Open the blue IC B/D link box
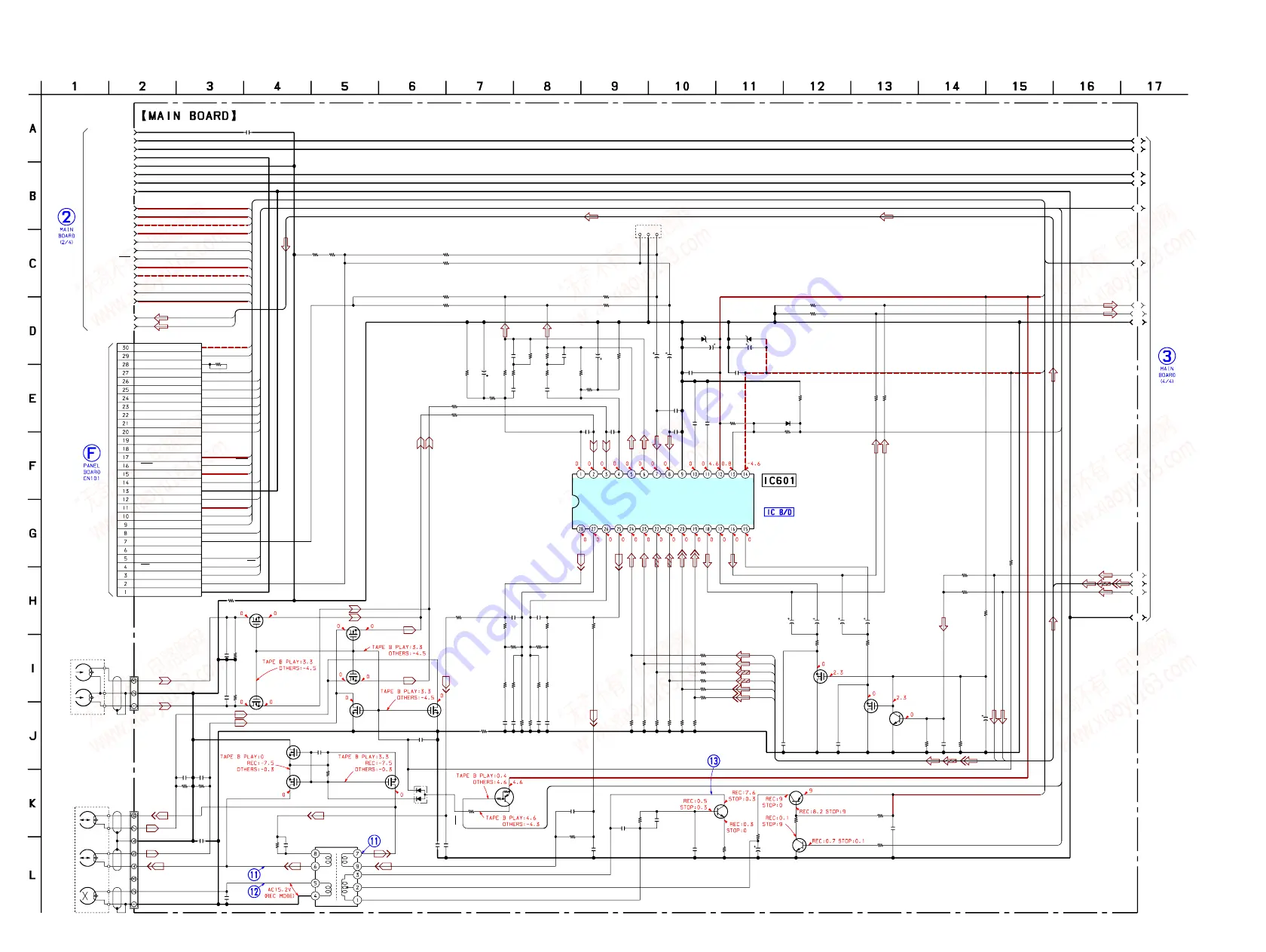The image size is (1266, 952). [x=779, y=512]
